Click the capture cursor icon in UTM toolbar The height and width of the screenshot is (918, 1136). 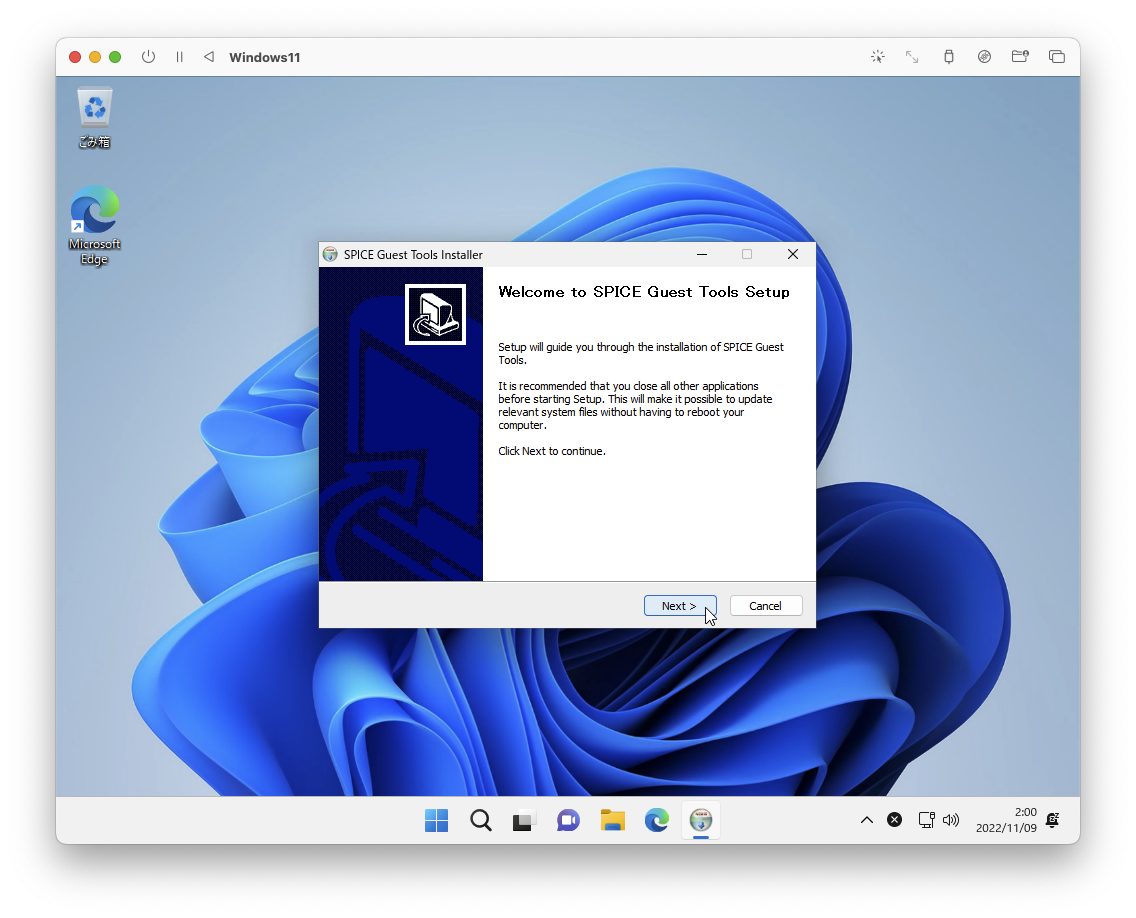tap(877, 57)
